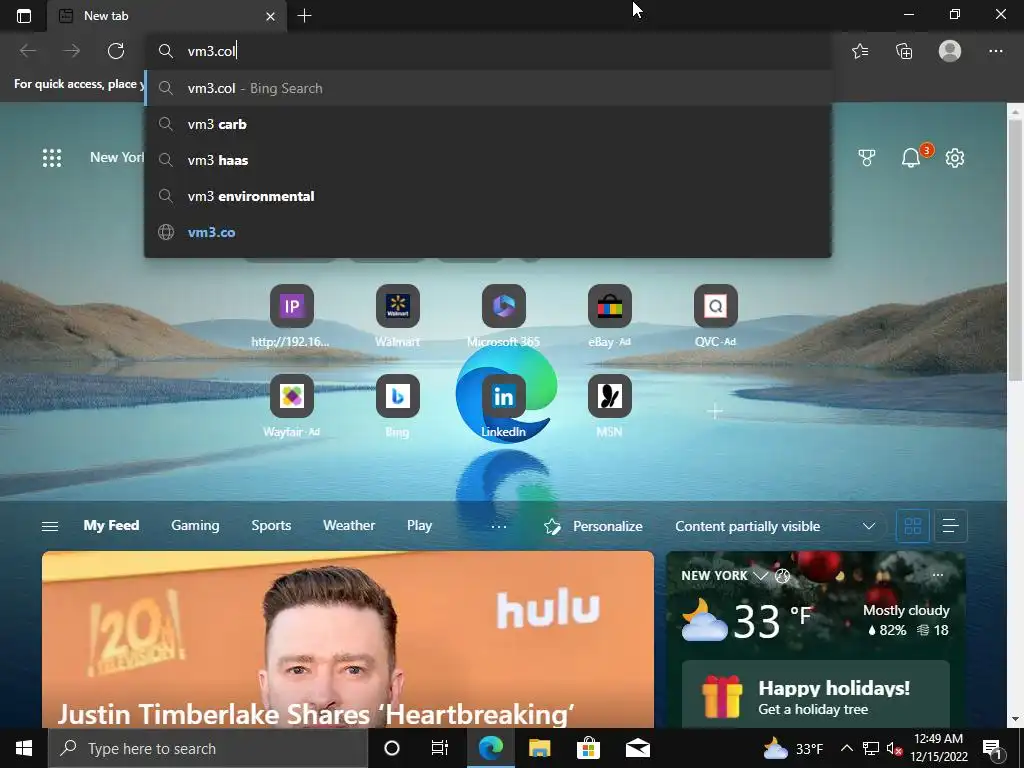The image size is (1024, 768).
Task: Open Cortana circle on taskbar
Action: coord(392,748)
